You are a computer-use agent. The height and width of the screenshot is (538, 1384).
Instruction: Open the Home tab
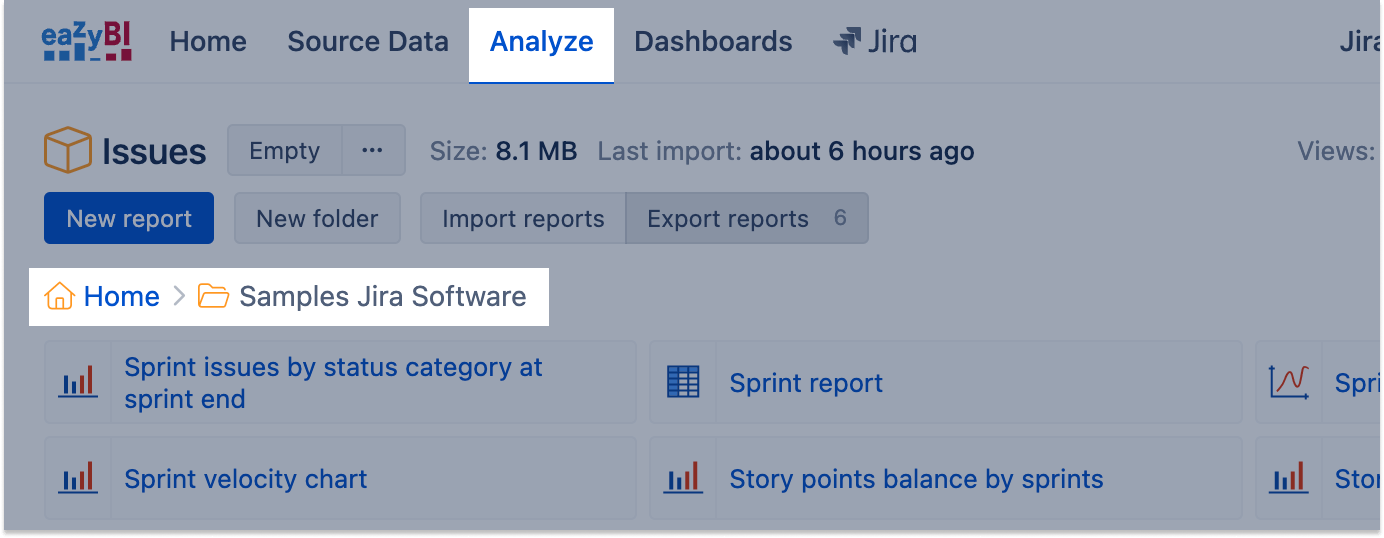click(x=208, y=42)
